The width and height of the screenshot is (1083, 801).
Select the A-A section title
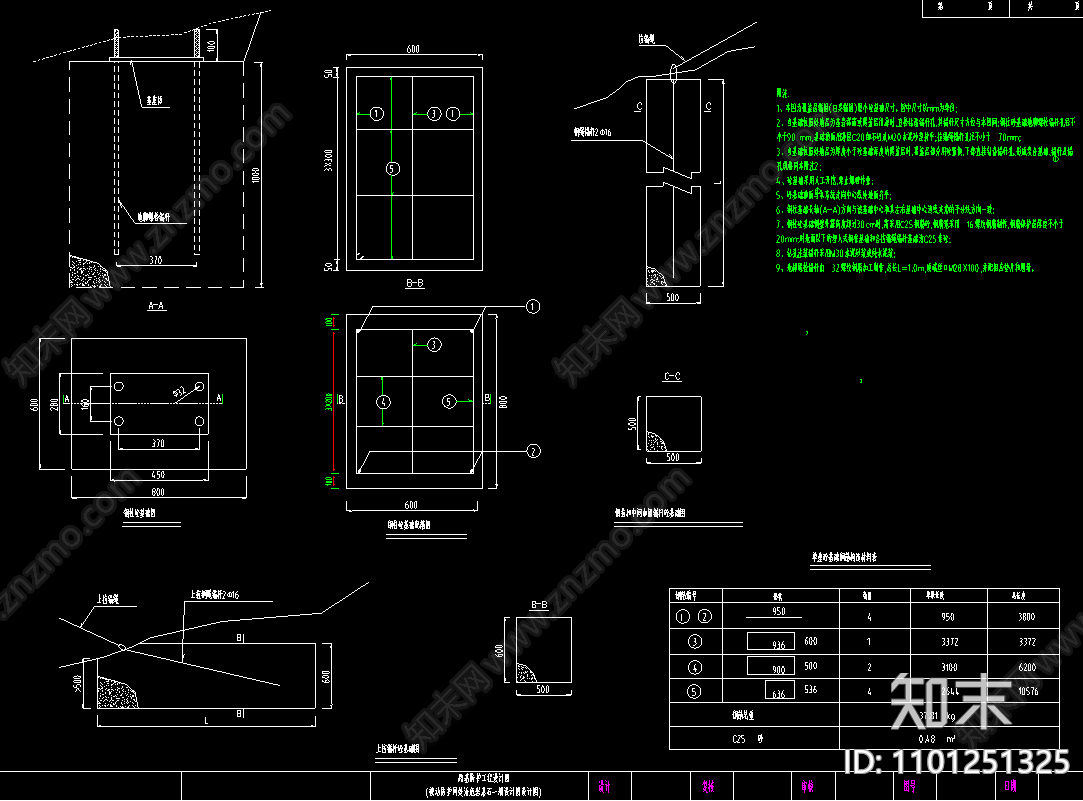point(156,306)
